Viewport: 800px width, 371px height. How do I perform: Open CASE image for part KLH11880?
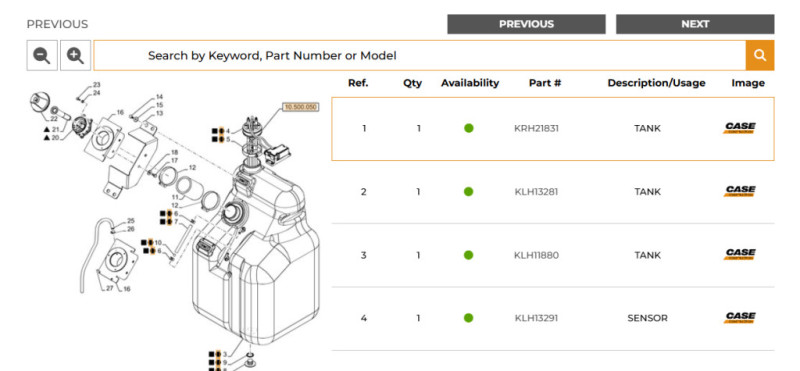tap(740, 255)
